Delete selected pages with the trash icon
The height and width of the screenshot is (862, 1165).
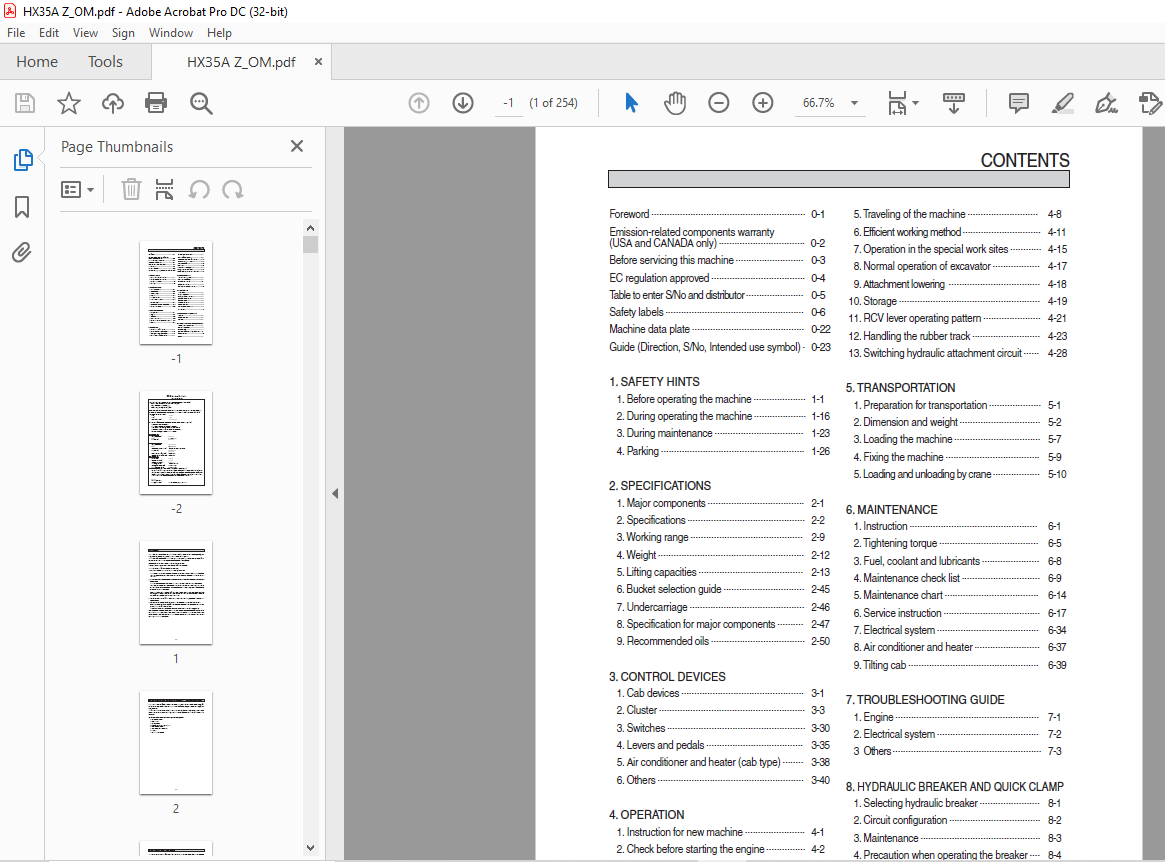click(x=131, y=189)
